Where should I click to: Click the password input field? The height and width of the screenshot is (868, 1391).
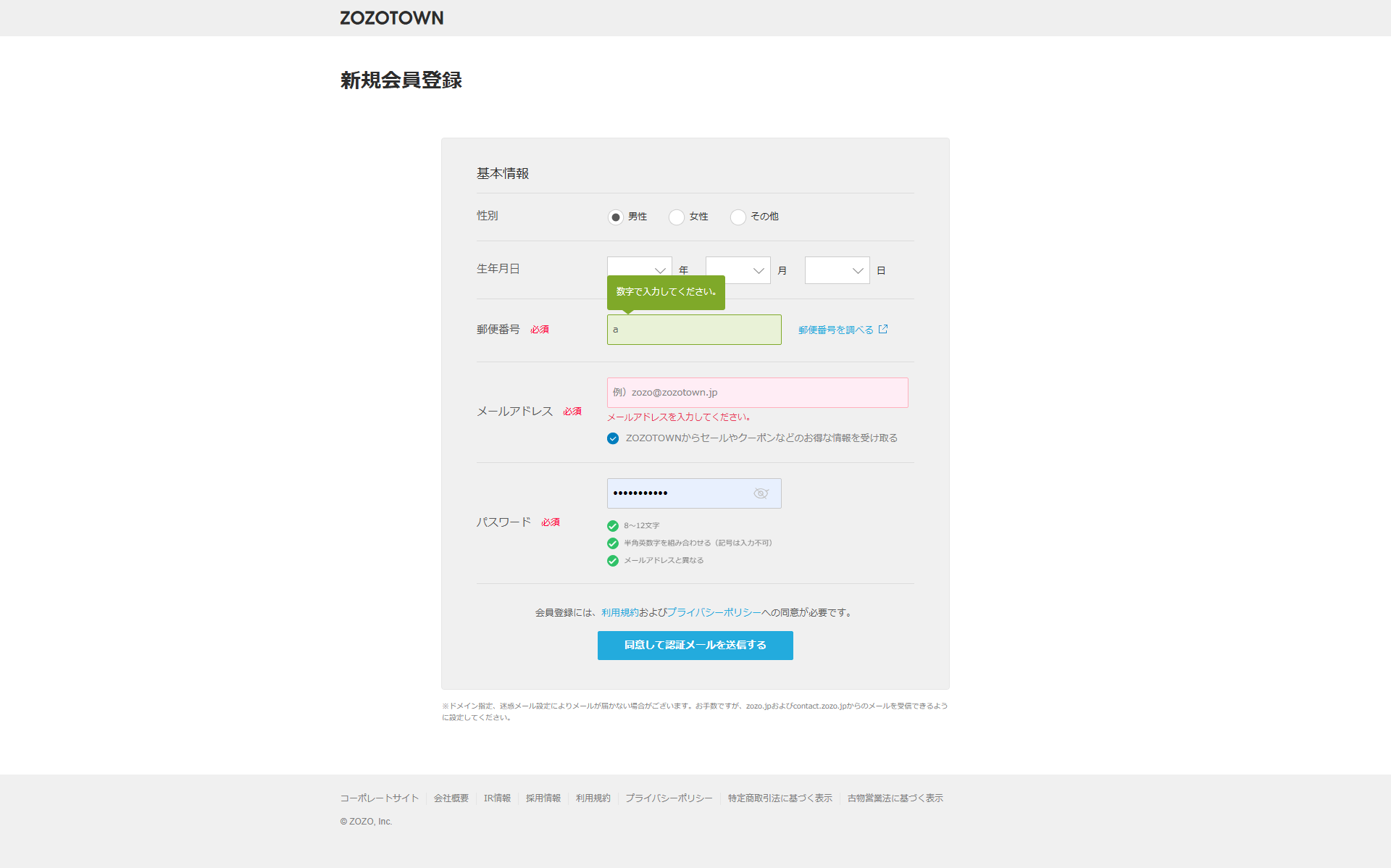(x=694, y=493)
